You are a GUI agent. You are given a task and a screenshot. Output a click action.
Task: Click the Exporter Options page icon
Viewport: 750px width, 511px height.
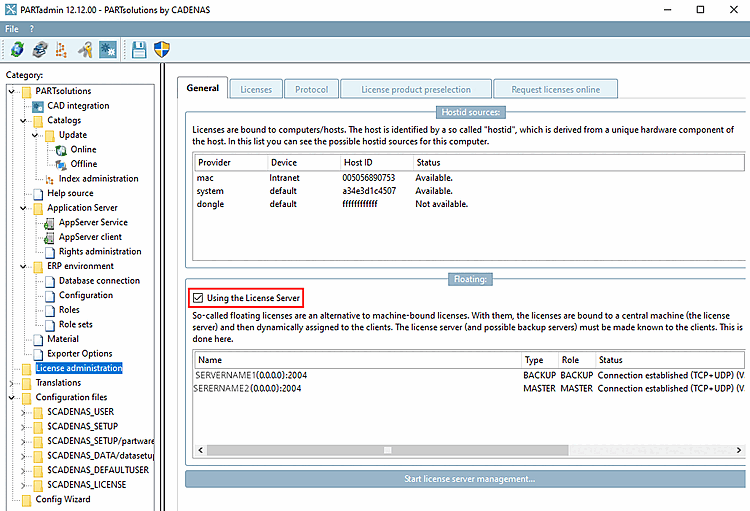point(39,354)
